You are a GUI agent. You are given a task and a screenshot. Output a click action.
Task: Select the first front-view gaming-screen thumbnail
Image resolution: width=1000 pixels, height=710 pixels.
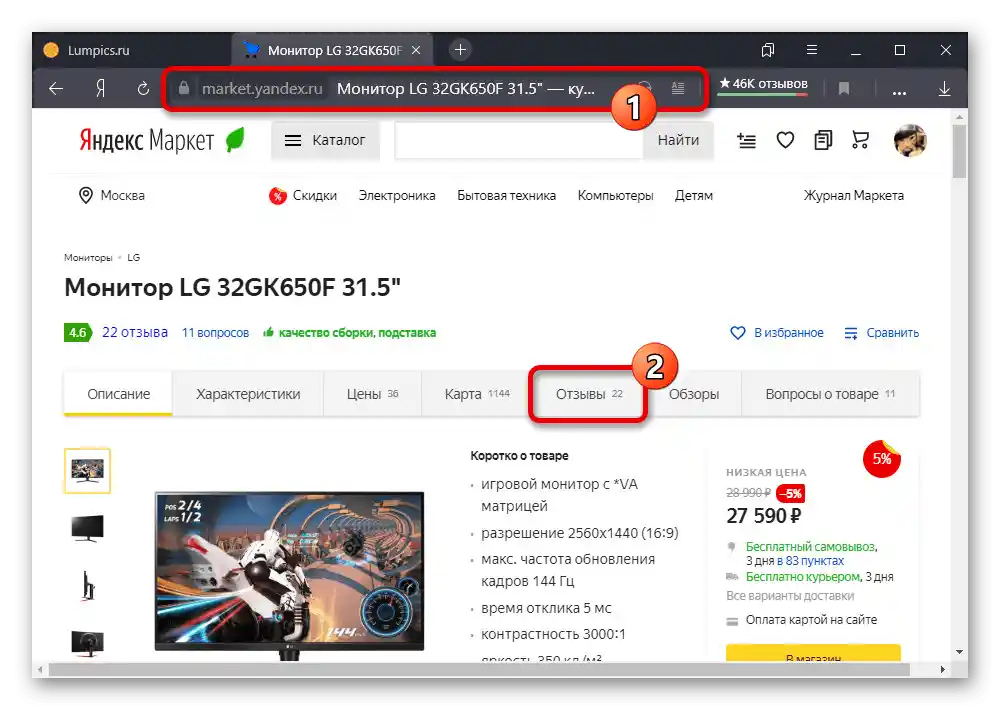coord(87,471)
